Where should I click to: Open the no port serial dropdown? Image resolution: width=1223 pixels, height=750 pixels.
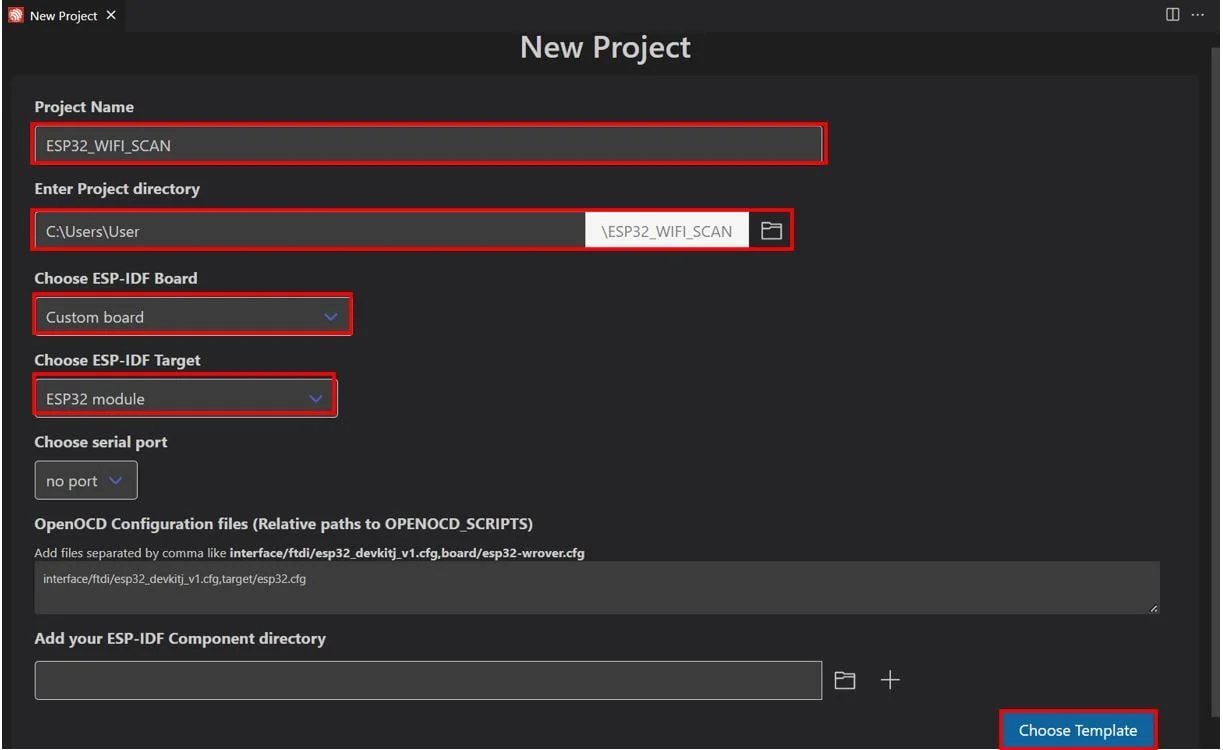pos(86,481)
